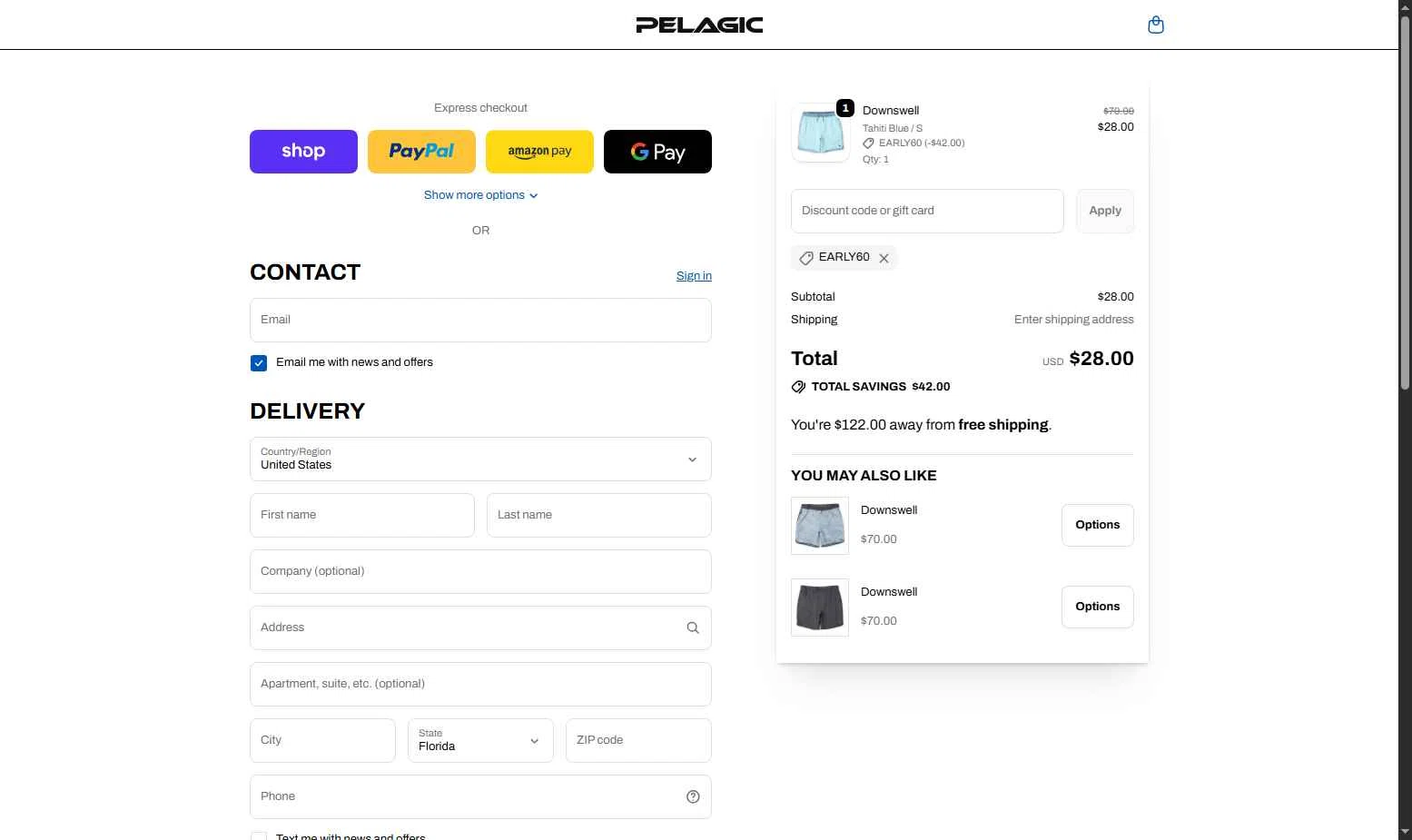Expand Show more options for express checkout
1412x840 pixels.
pyautogui.click(x=480, y=195)
